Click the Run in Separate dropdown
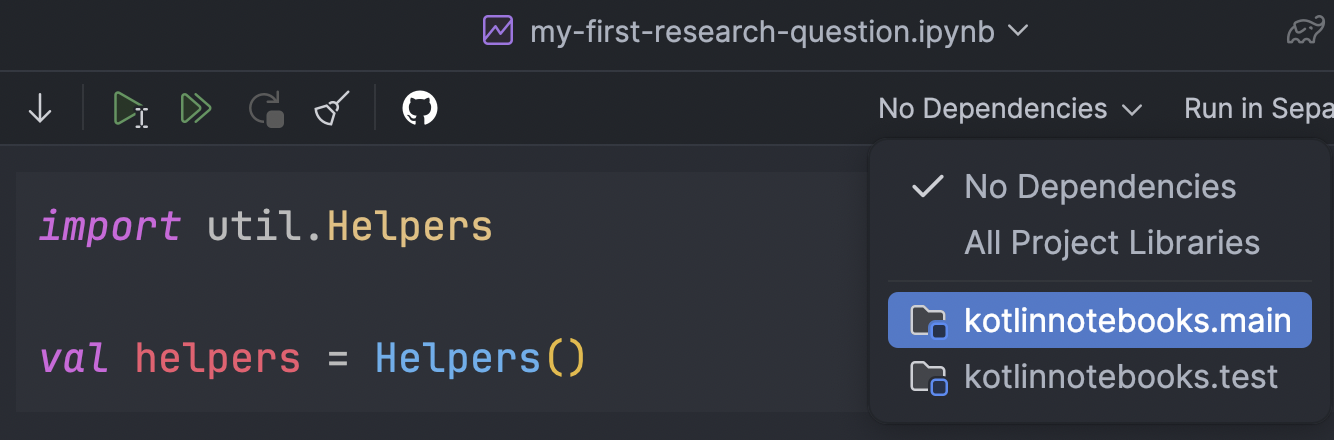Screen dimensions: 1334x440 (1258, 108)
